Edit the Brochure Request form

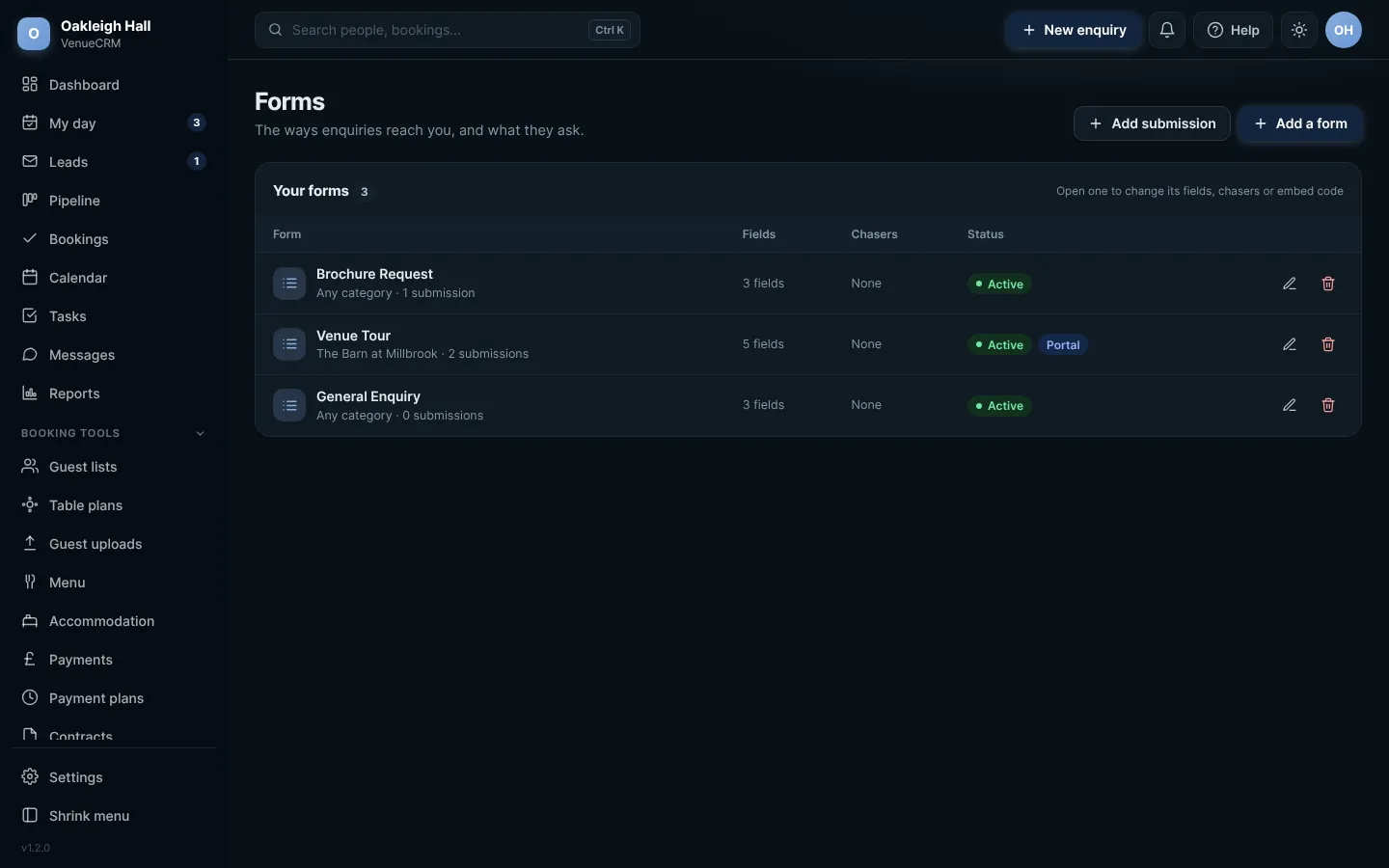(1290, 284)
